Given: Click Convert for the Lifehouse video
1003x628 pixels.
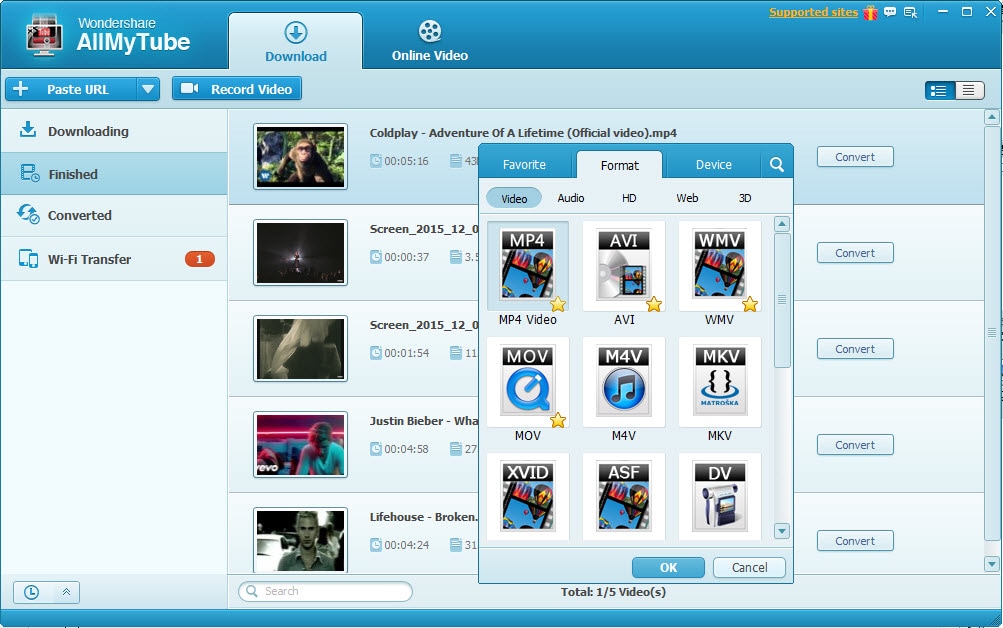Looking at the screenshot, I should (855, 540).
